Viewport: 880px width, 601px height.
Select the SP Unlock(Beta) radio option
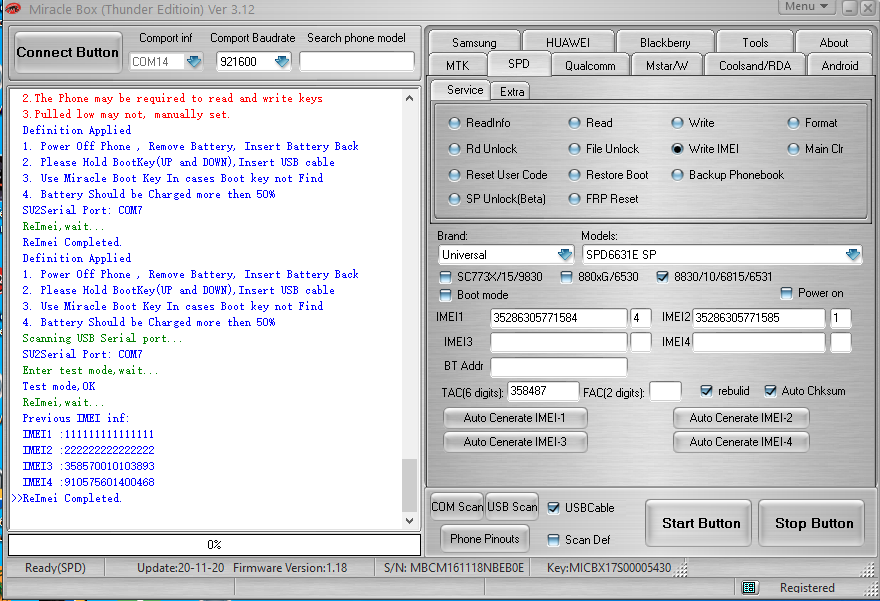pos(454,199)
